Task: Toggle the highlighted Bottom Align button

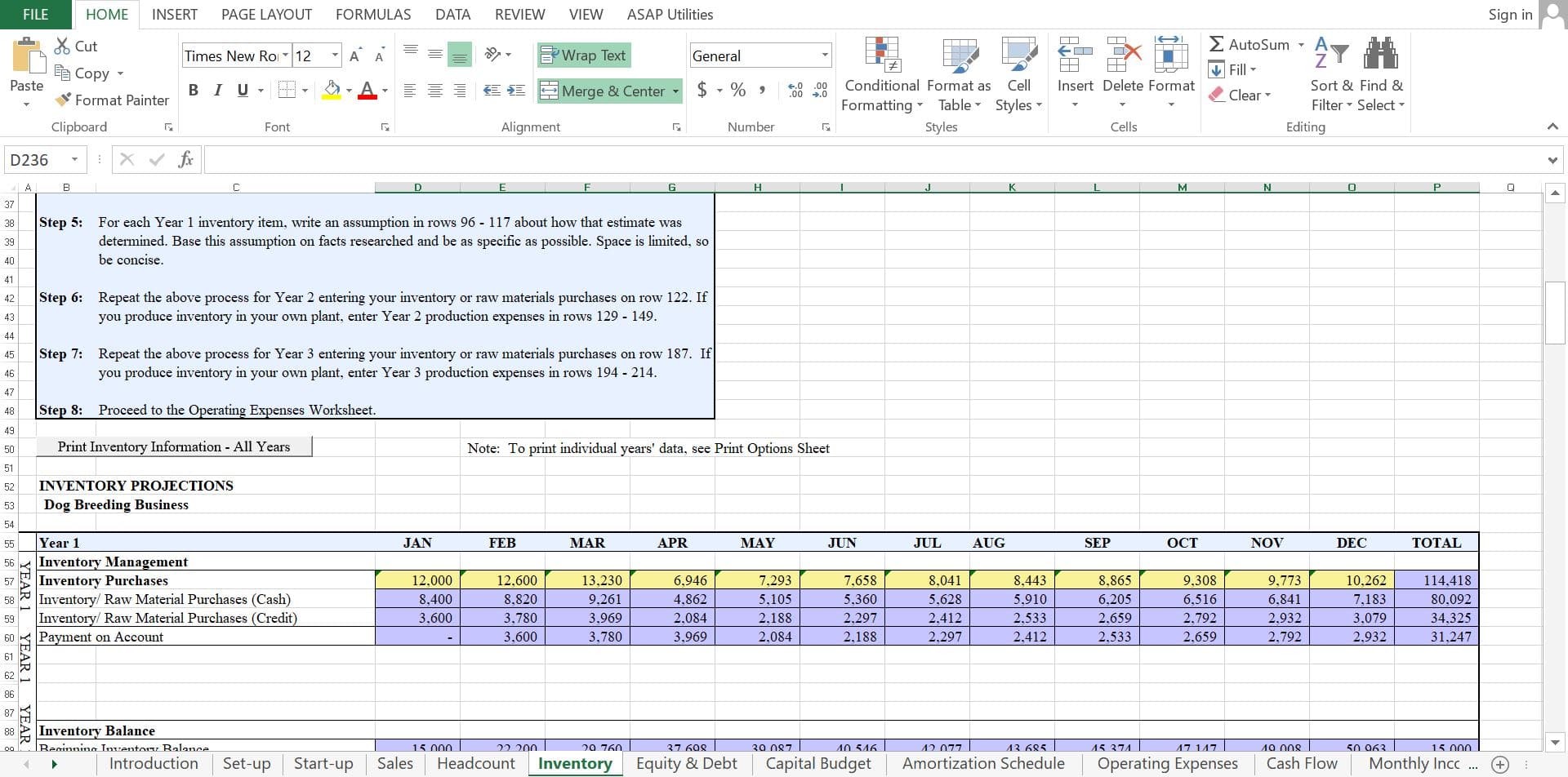Action: pos(460,55)
